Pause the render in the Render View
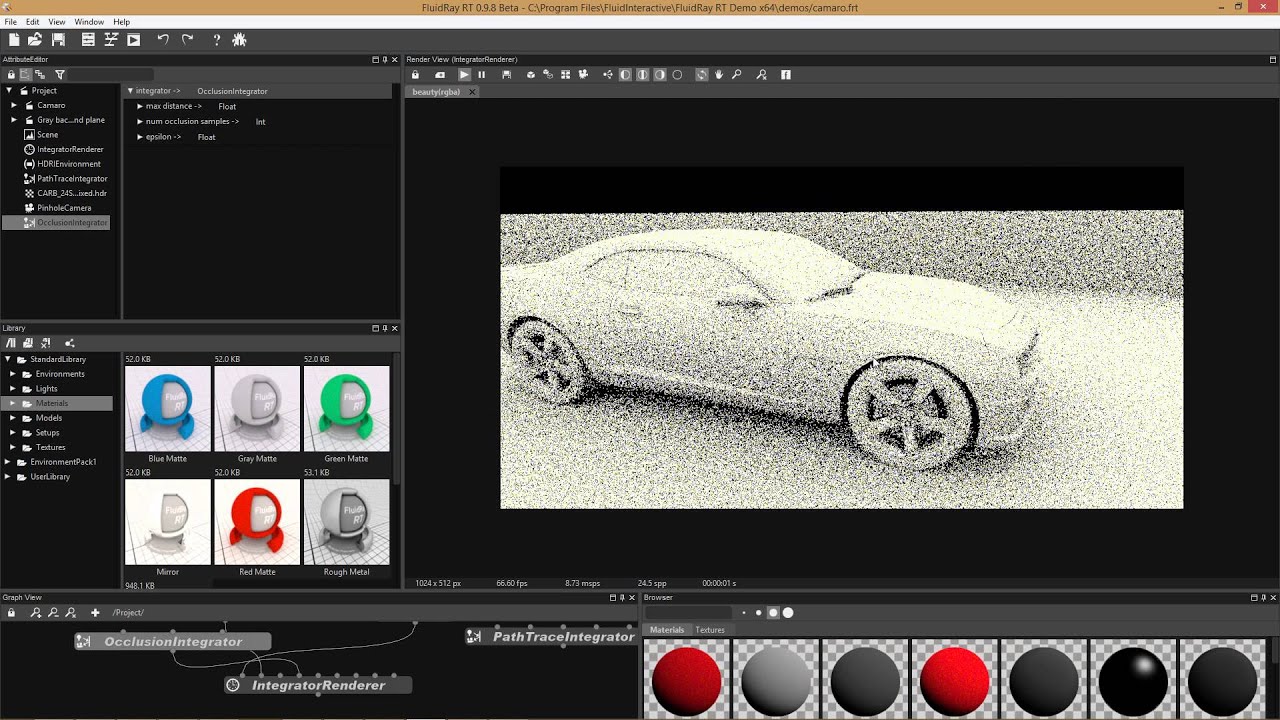This screenshot has height=720, width=1280. click(481, 75)
